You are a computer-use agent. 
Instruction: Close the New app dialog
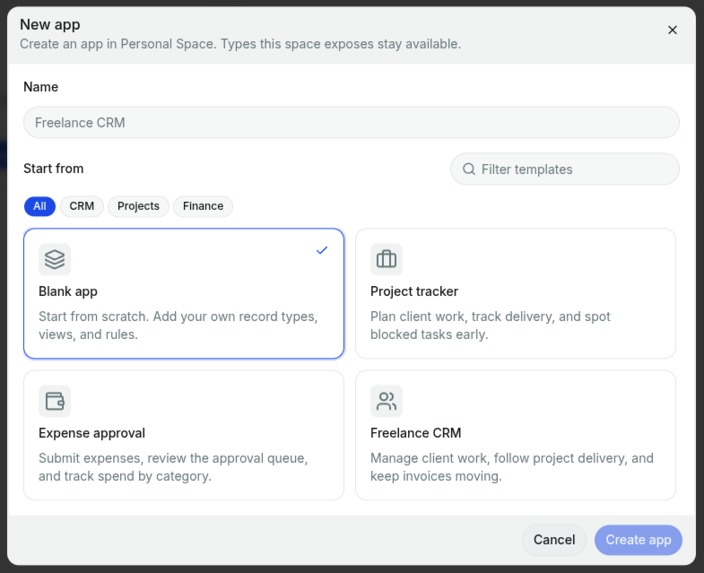pos(672,30)
